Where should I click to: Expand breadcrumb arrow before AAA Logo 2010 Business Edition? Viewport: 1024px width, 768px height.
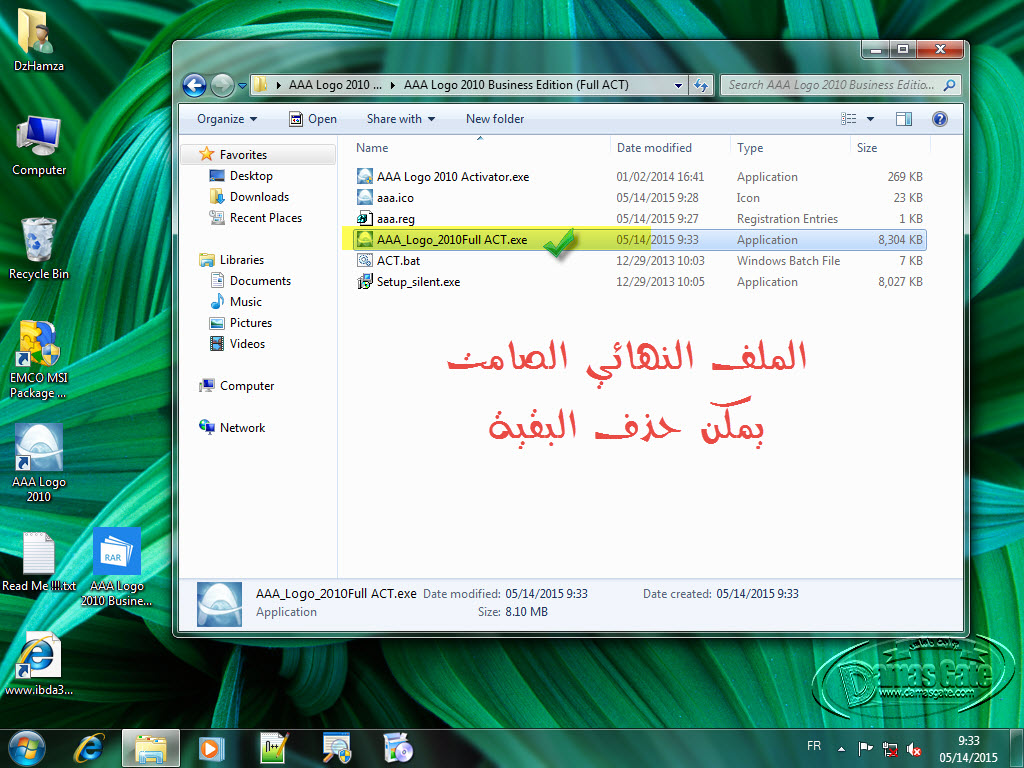coord(393,85)
